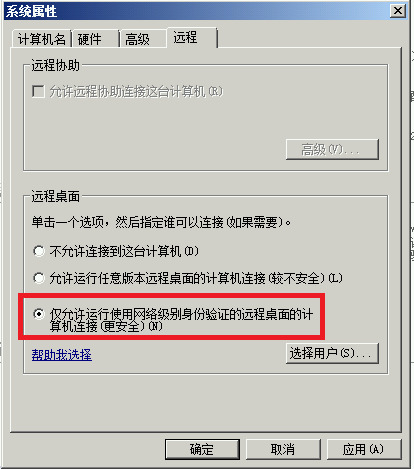Viewport: 414px width, 469px height.
Task: Click the 远程协助 group heading
Action: 55,65
